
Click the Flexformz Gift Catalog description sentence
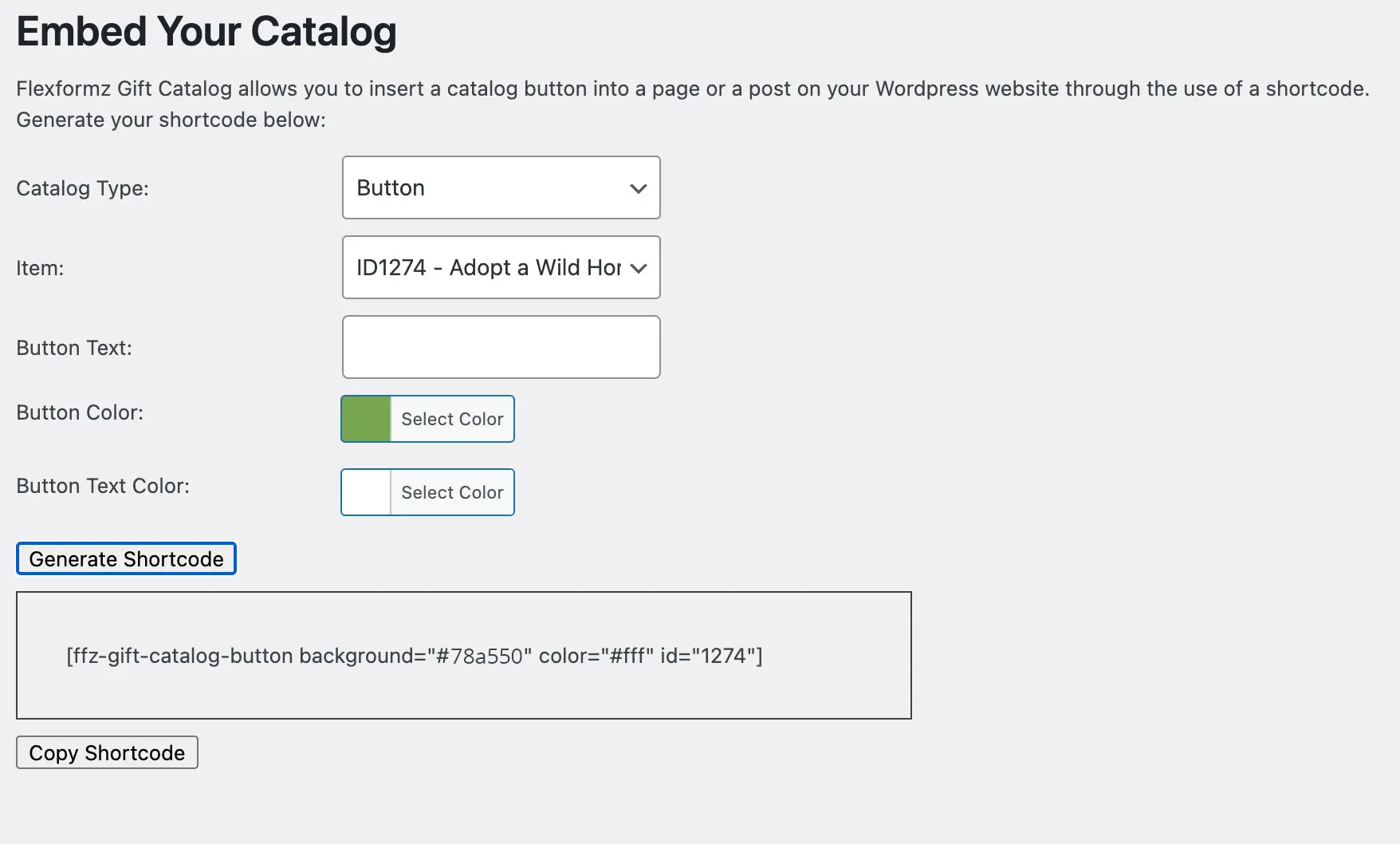tap(692, 89)
